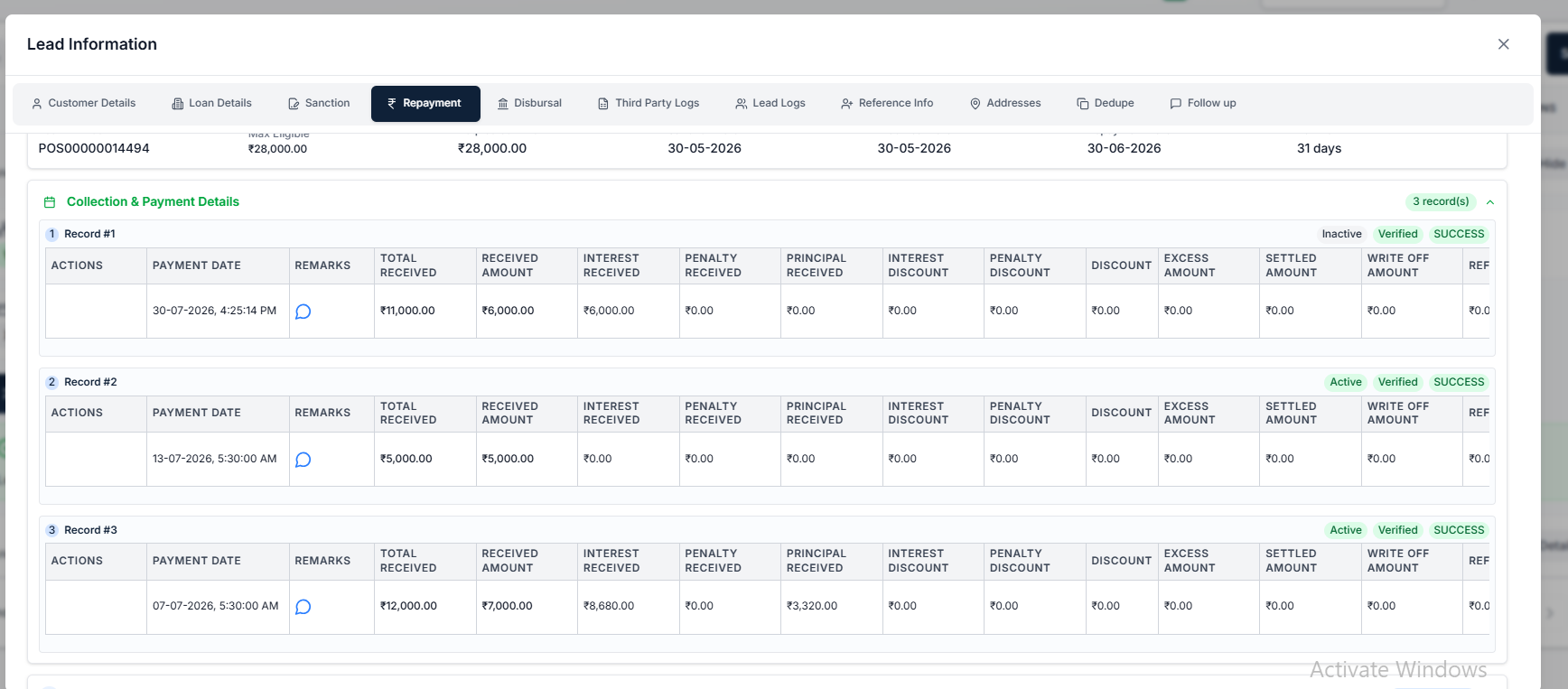Click principal received ₹3,320.00 value

point(812,606)
